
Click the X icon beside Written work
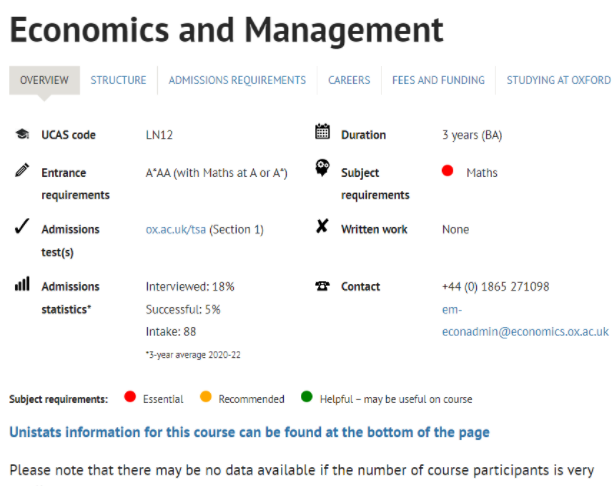point(322,228)
